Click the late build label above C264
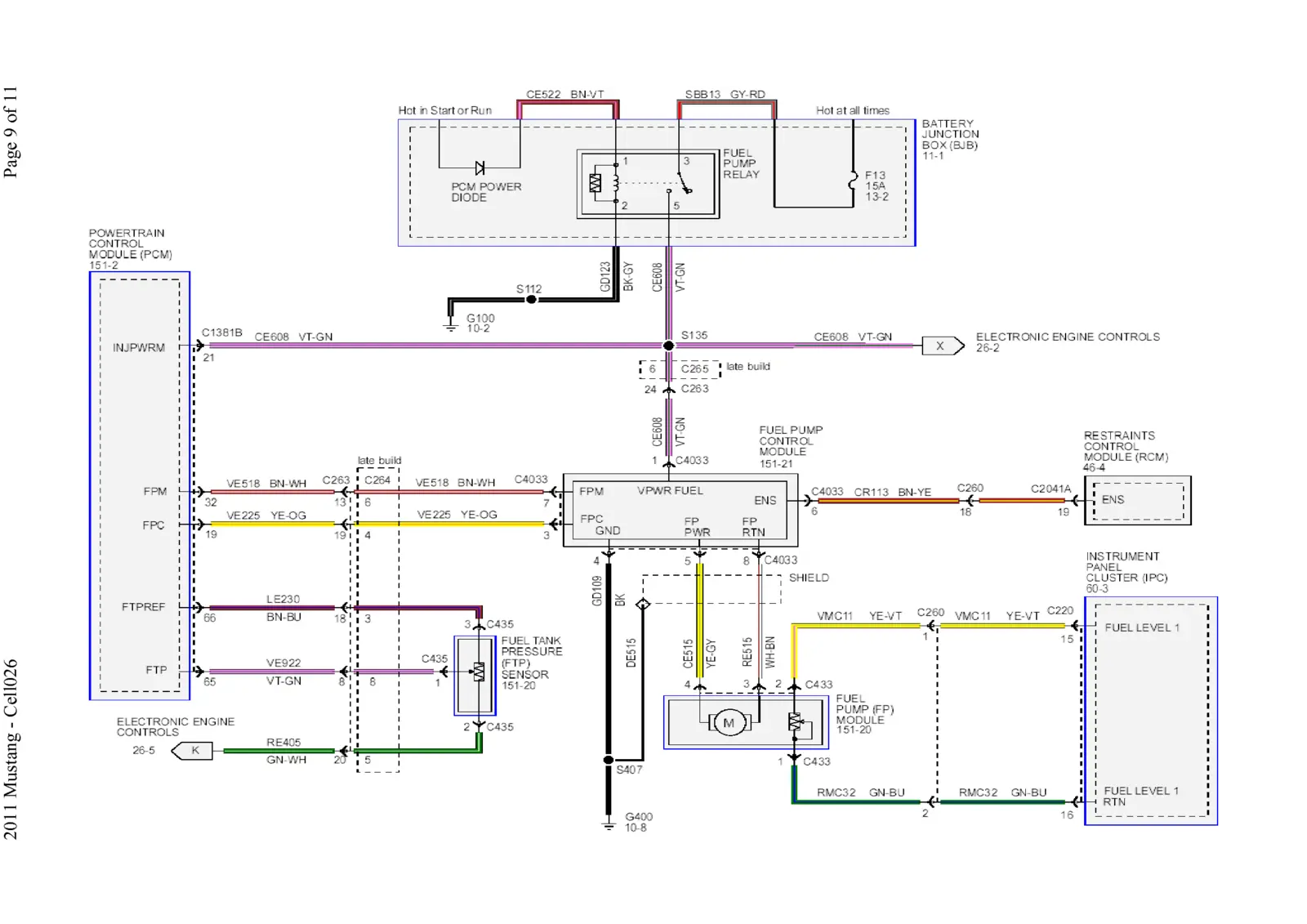This screenshot has height=924, width=1307. tap(379, 461)
